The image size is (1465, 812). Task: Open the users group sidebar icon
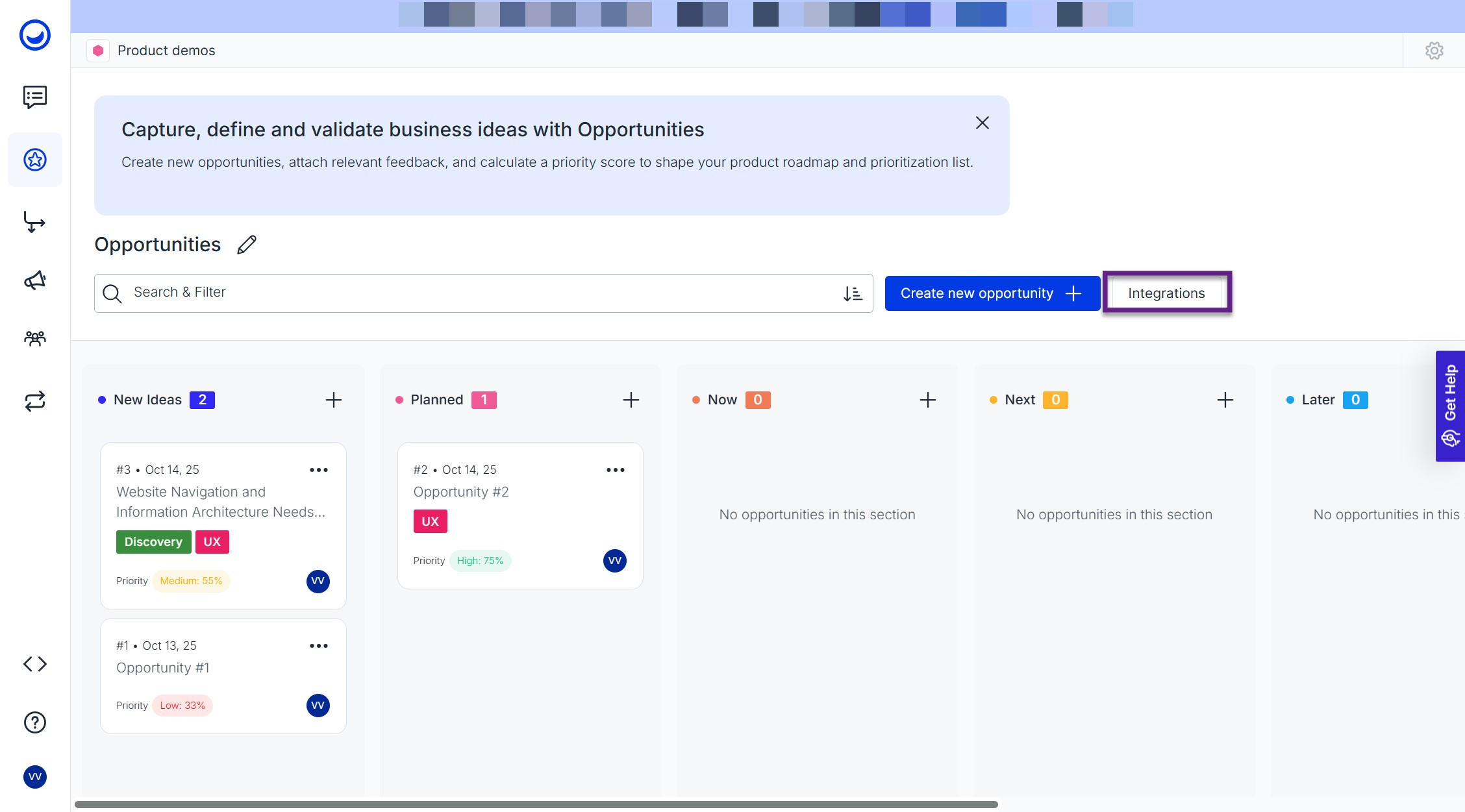click(35, 338)
